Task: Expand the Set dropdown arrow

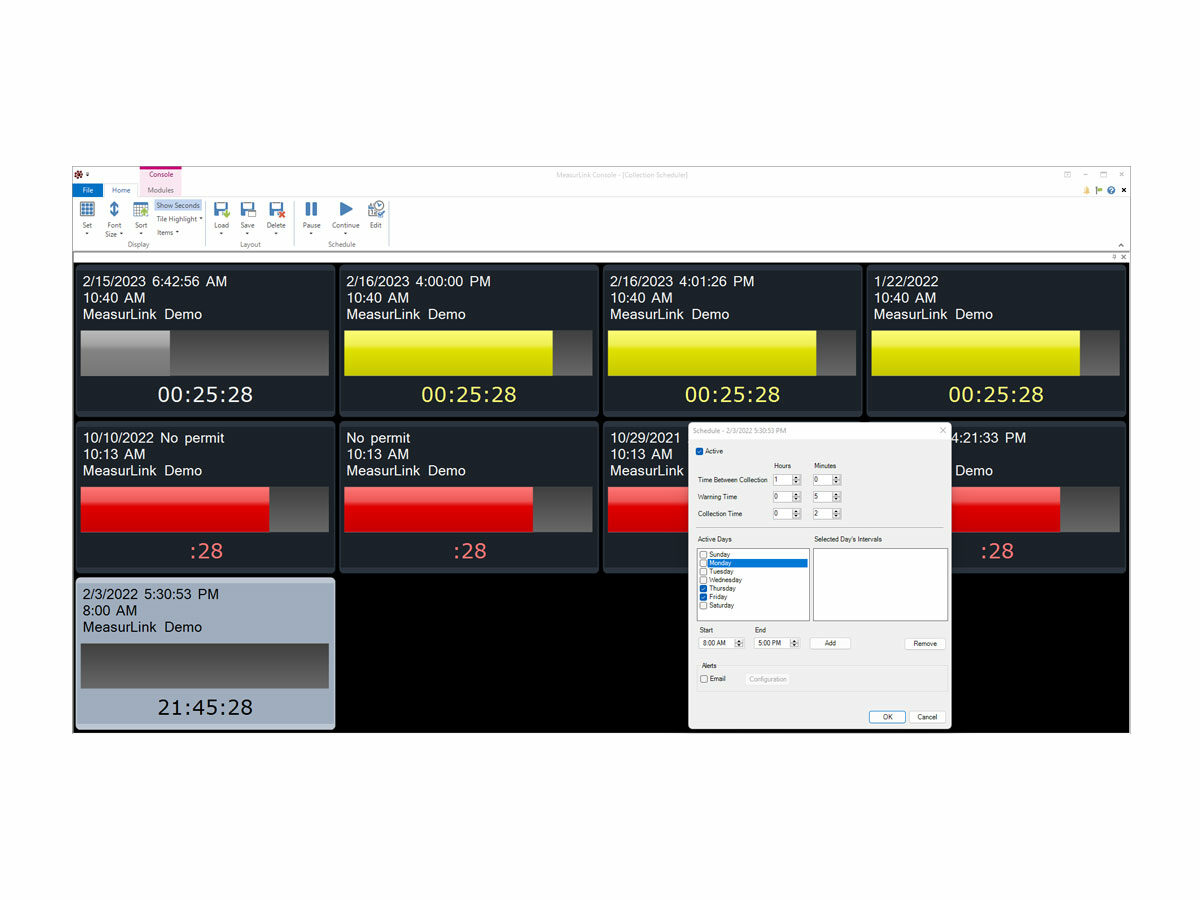Action: [87, 234]
